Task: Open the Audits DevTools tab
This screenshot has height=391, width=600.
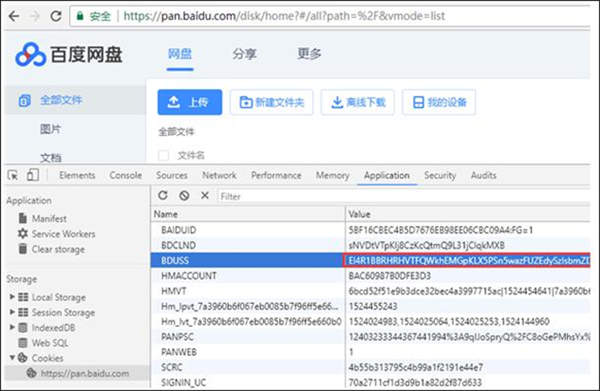Action: pos(484,175)
